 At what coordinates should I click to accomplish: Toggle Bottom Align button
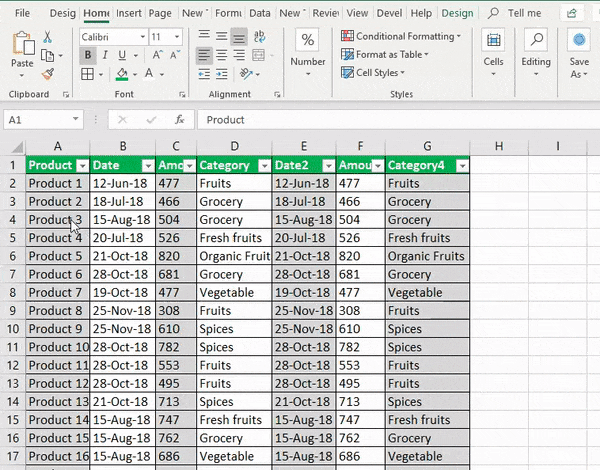[x=239, y=37]
